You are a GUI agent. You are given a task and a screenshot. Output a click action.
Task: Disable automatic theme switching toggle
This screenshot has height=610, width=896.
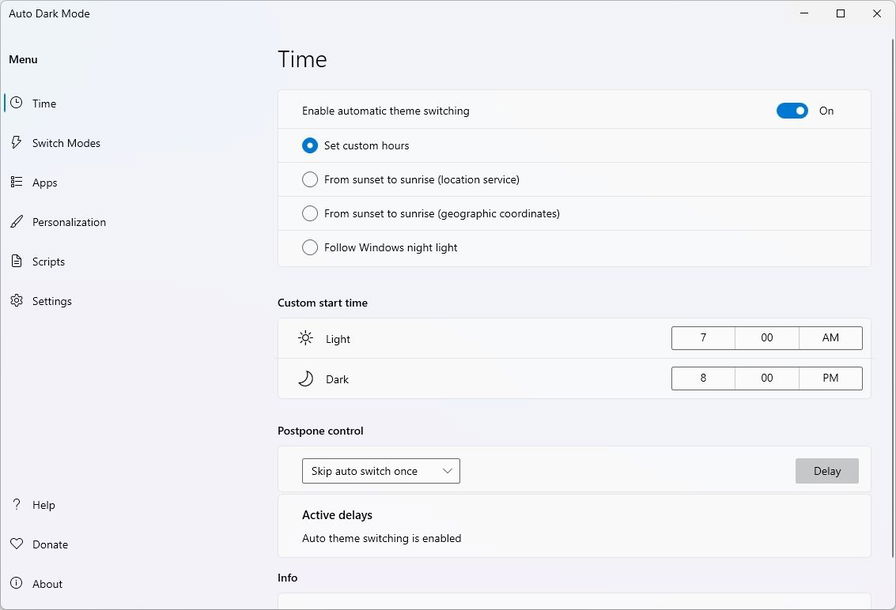pos(792,111)
